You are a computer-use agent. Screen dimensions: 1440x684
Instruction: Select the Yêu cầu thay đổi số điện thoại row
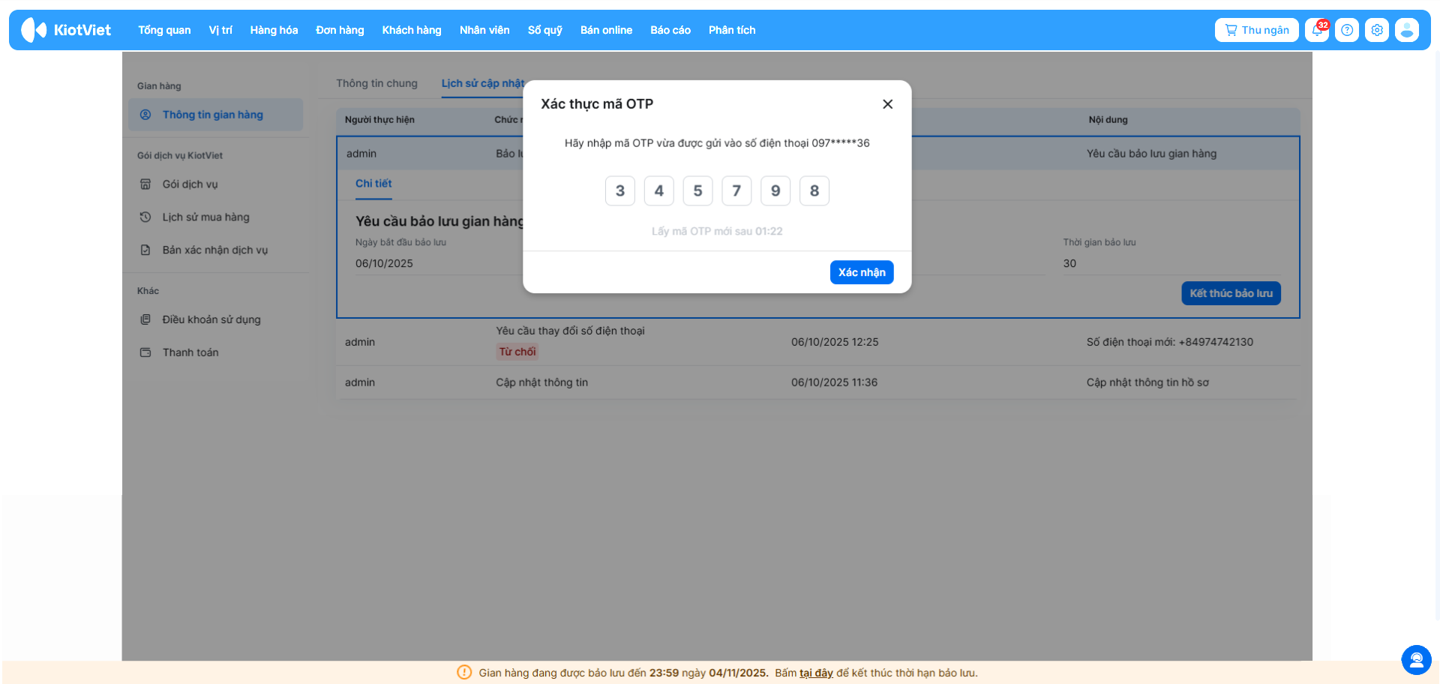click(818, 342)
